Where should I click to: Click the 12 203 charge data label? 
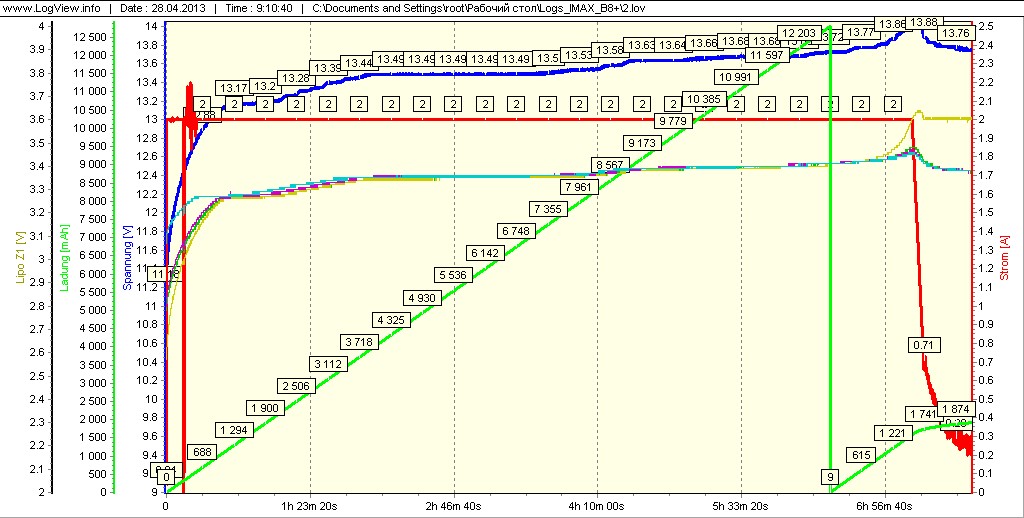tap(798, 33)
